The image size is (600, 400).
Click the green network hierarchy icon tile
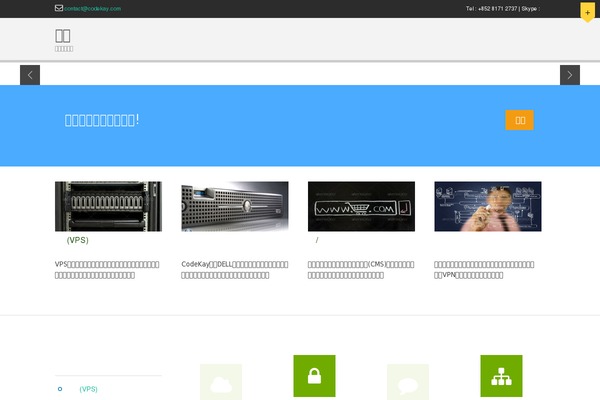[501, 376]
